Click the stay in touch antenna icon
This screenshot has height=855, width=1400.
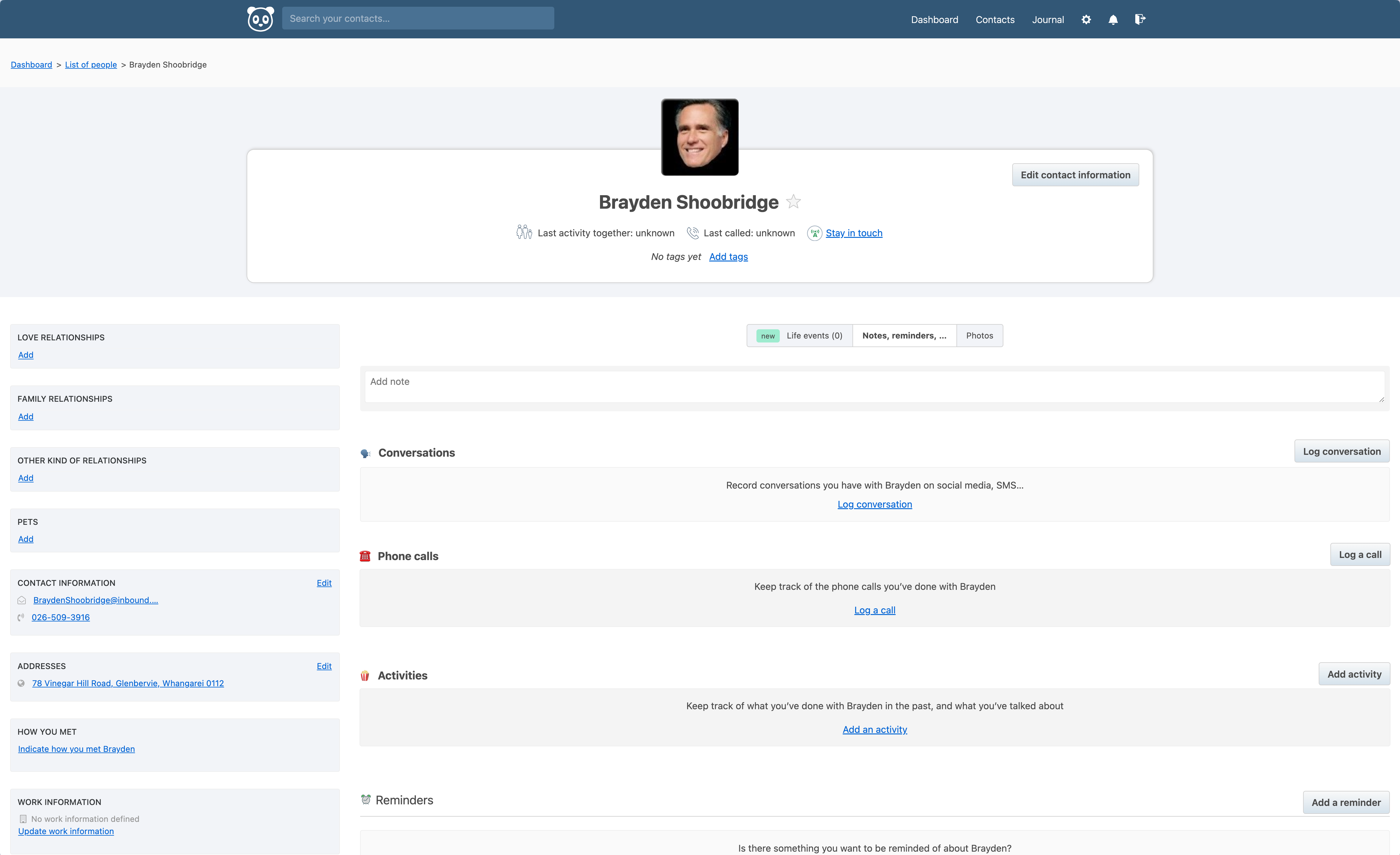point(814,233)
